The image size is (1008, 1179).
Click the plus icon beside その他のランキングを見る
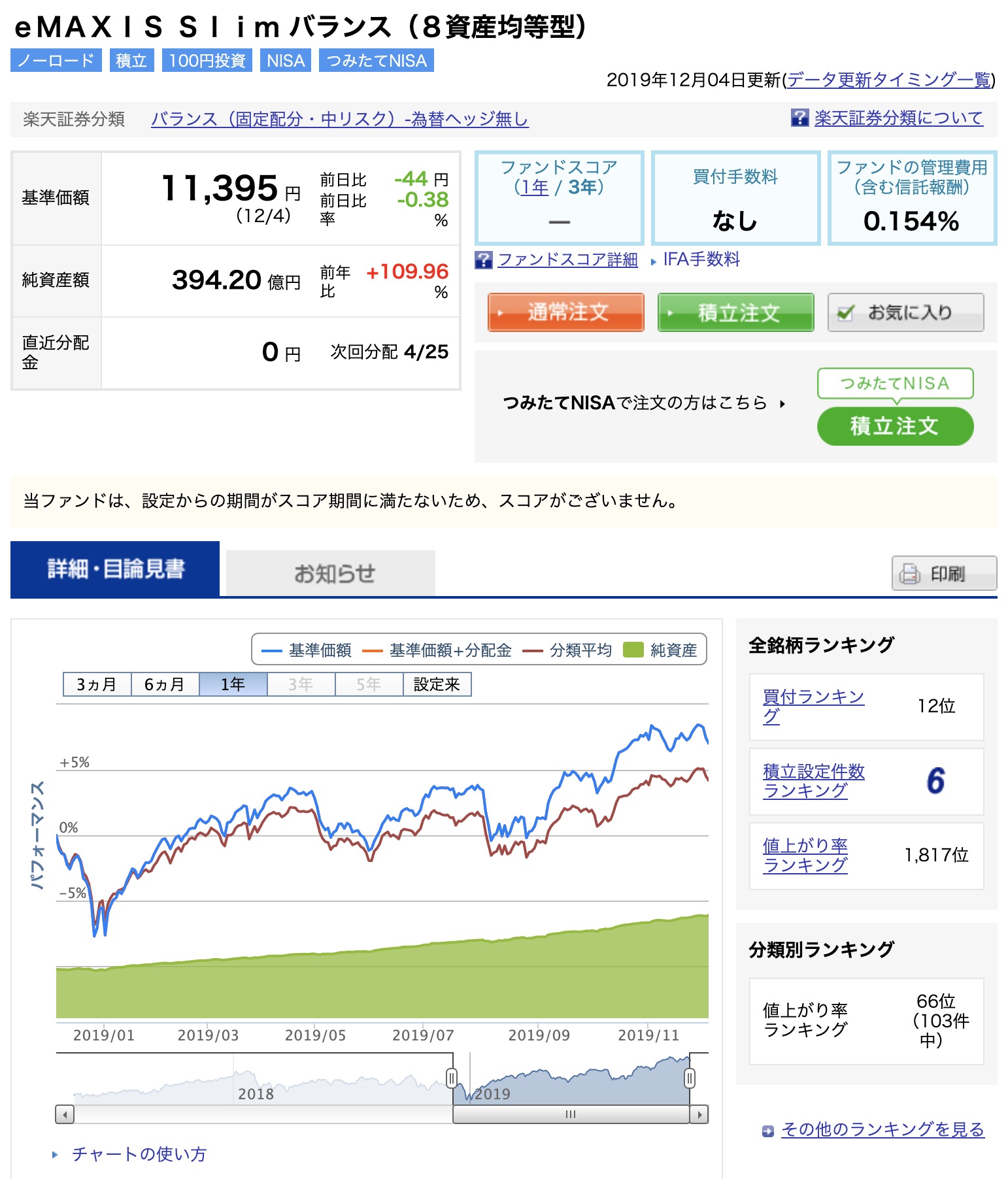tap(768, 1131)
